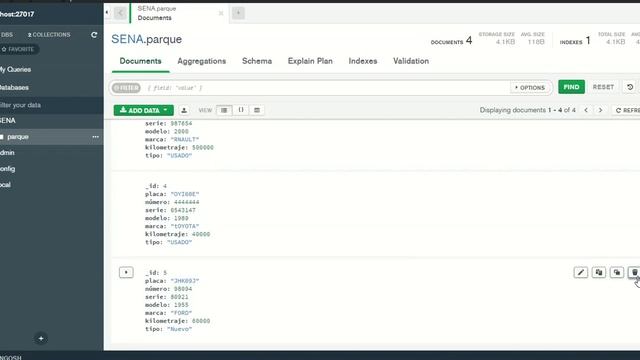Switch to table view

(257, 110)
